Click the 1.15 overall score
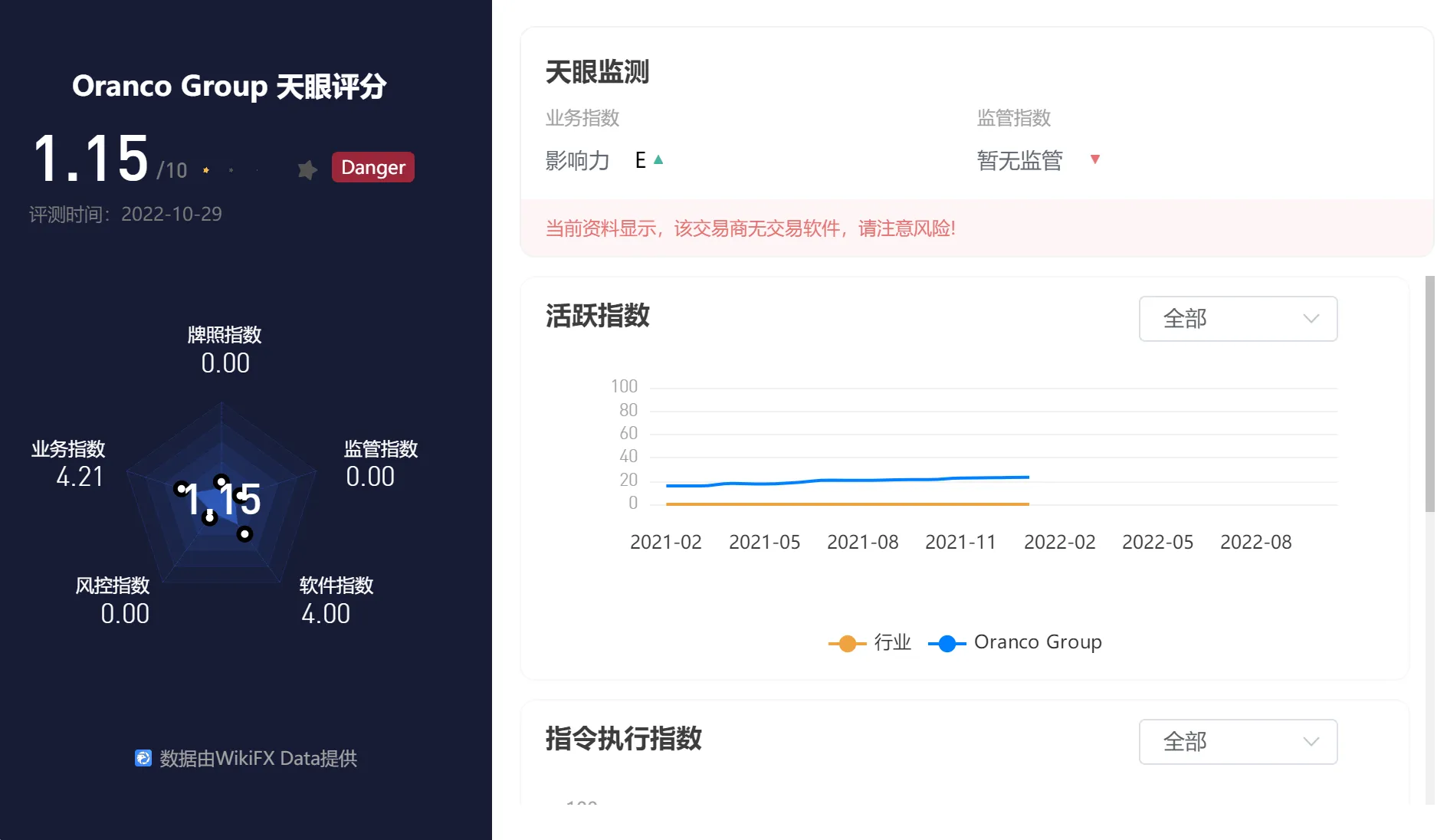The image size is (1447, 840). point(91,159)
